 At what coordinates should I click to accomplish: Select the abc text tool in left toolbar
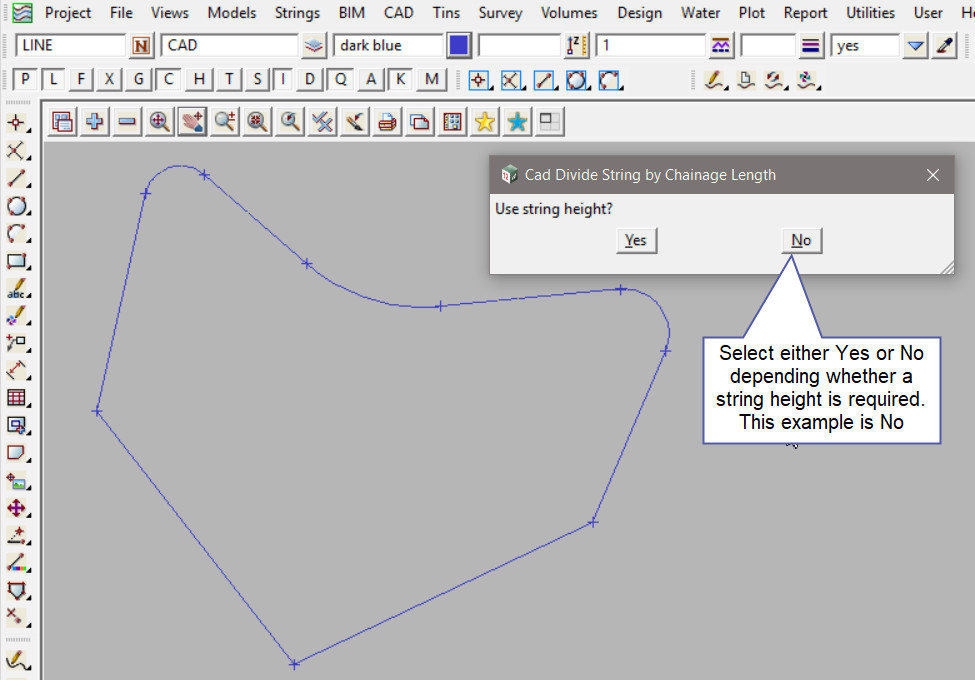click(17, 290)
